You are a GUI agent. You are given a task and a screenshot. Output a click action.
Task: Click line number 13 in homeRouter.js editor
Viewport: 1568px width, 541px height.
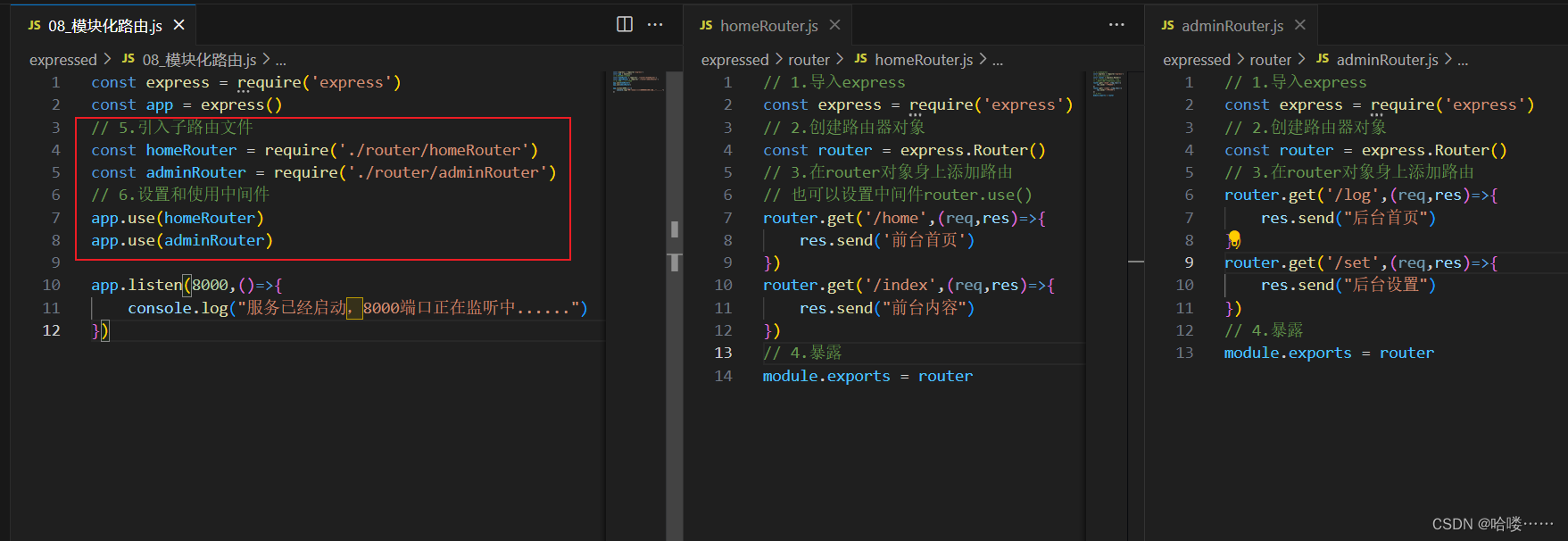[723, 353]
